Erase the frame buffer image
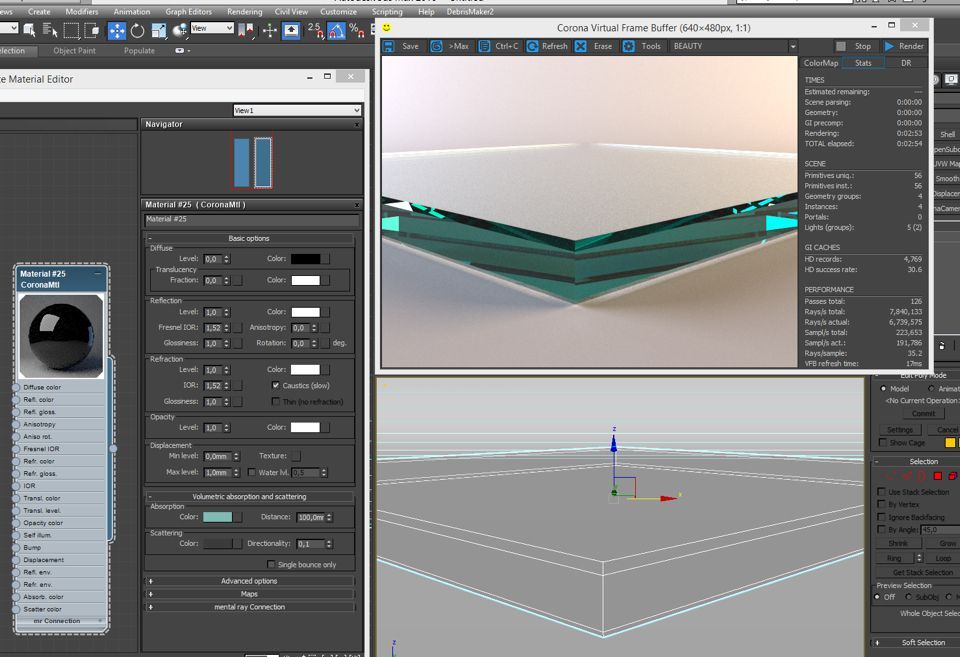 [581, 47]
